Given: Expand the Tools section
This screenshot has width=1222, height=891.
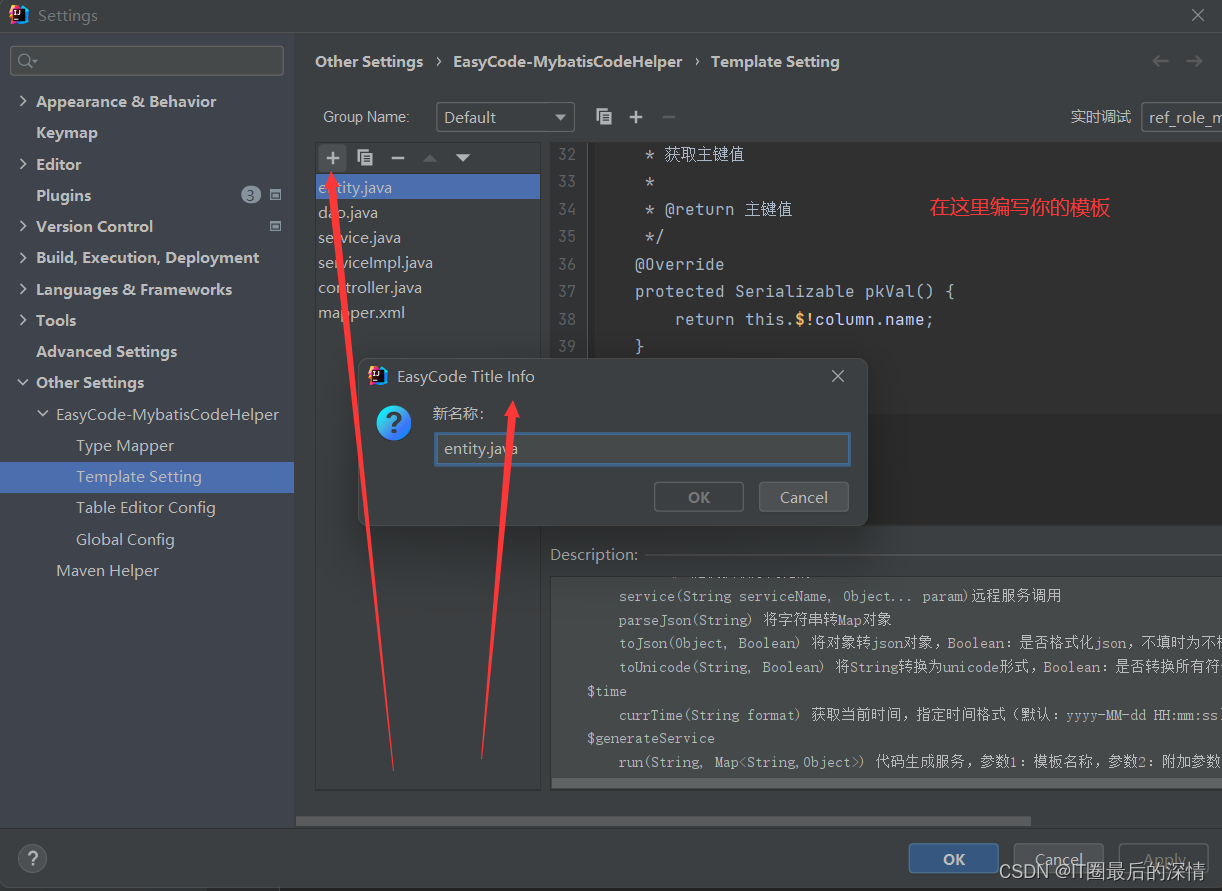Looking at the screenshot, I should pos(23,320).
